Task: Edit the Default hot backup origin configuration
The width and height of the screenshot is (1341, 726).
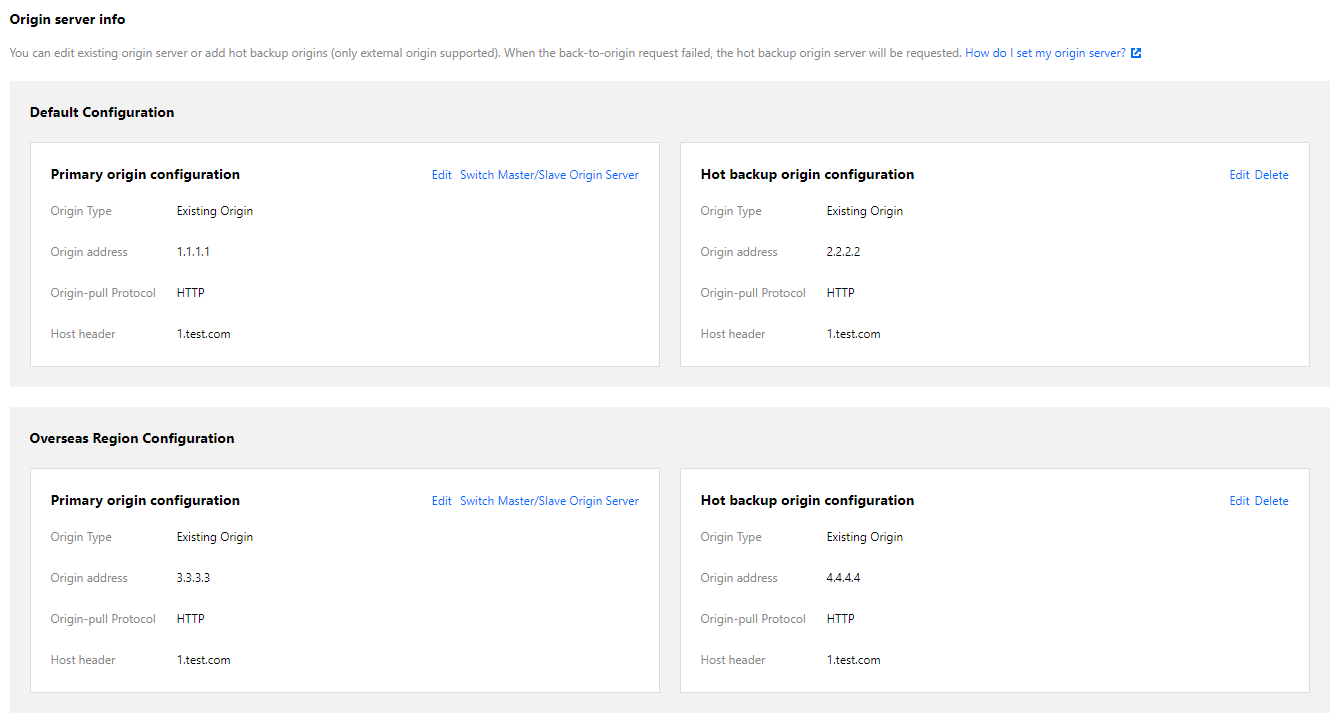Action: 1239,175
